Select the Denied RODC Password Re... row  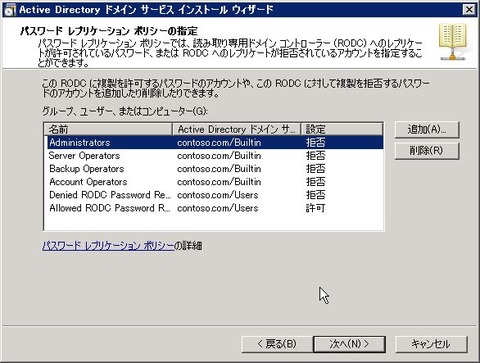pyautogui.click(x=215, y=195)
